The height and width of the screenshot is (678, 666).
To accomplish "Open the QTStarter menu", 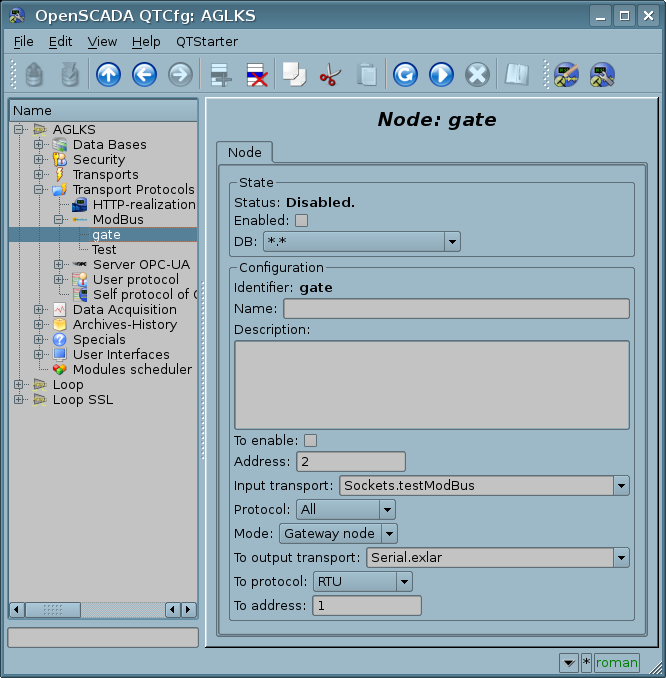I will 206,41.
